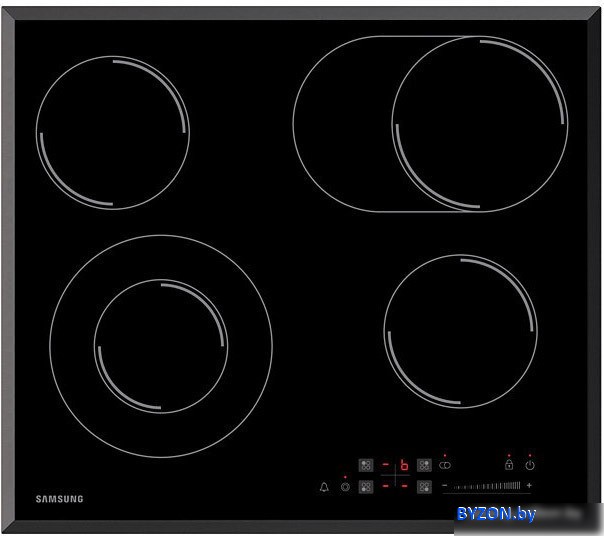Image resolution: width=604 pixels, height=536 pixels.
Task: Click the inner ring of bottom-left dual zone
Action: point(160,346)
